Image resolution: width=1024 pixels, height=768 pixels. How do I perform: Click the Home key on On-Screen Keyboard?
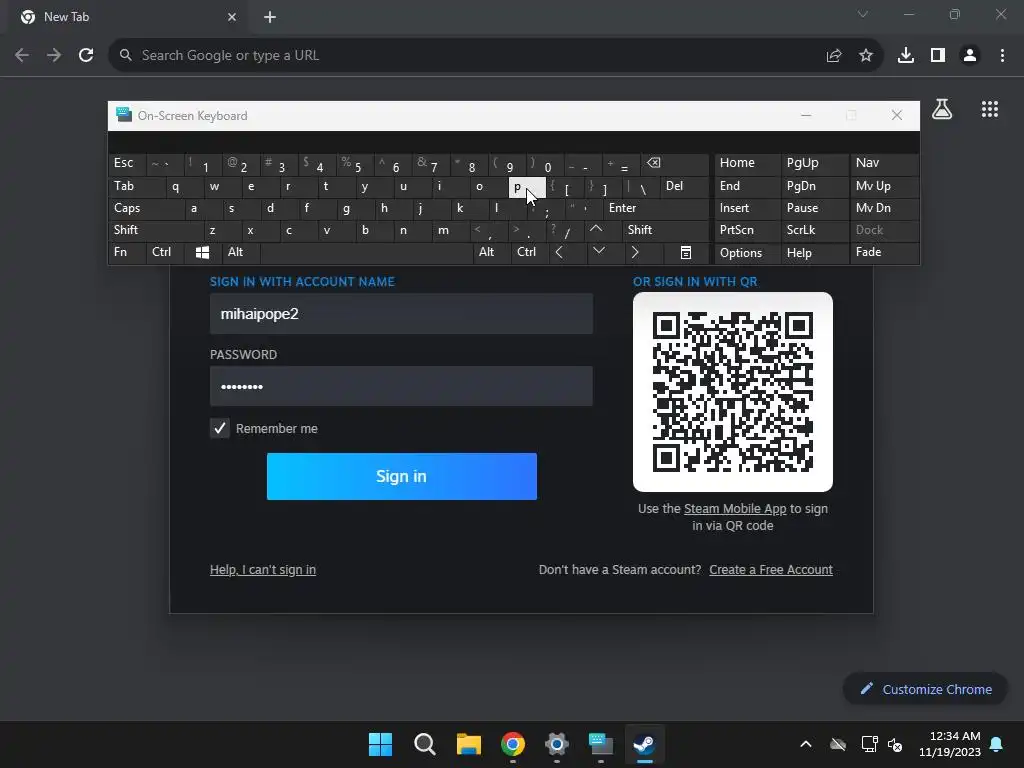click(x=747, y=163)
